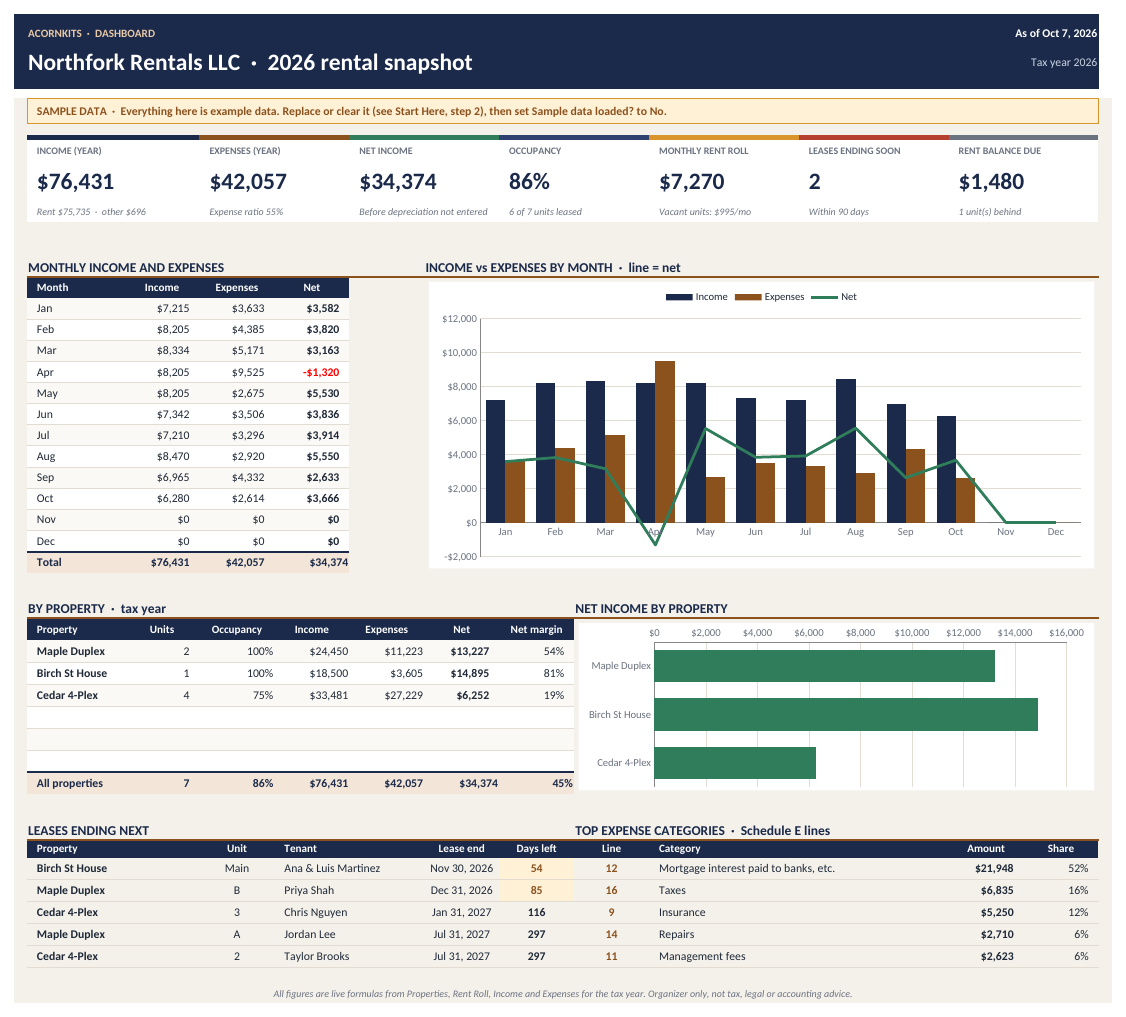Viewport: 1126px width, 1017px height.
Task: Click the Birch St House net income bar
Action: 846,715
